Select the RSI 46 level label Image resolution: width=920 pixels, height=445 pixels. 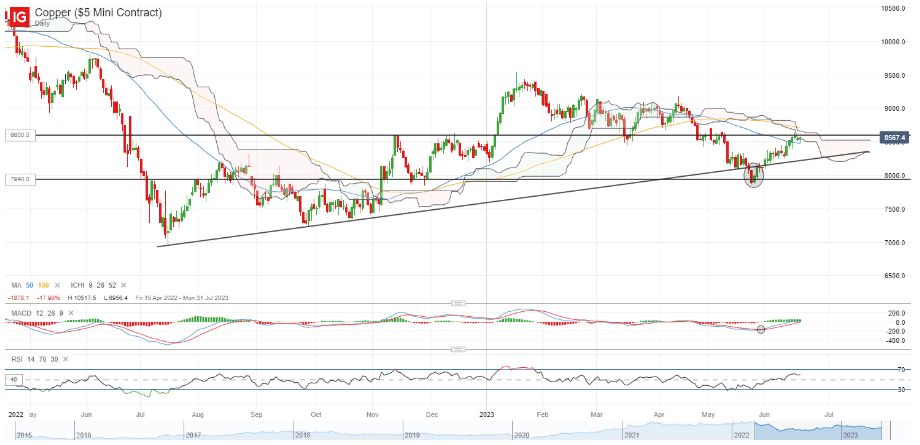pos(12,380)
